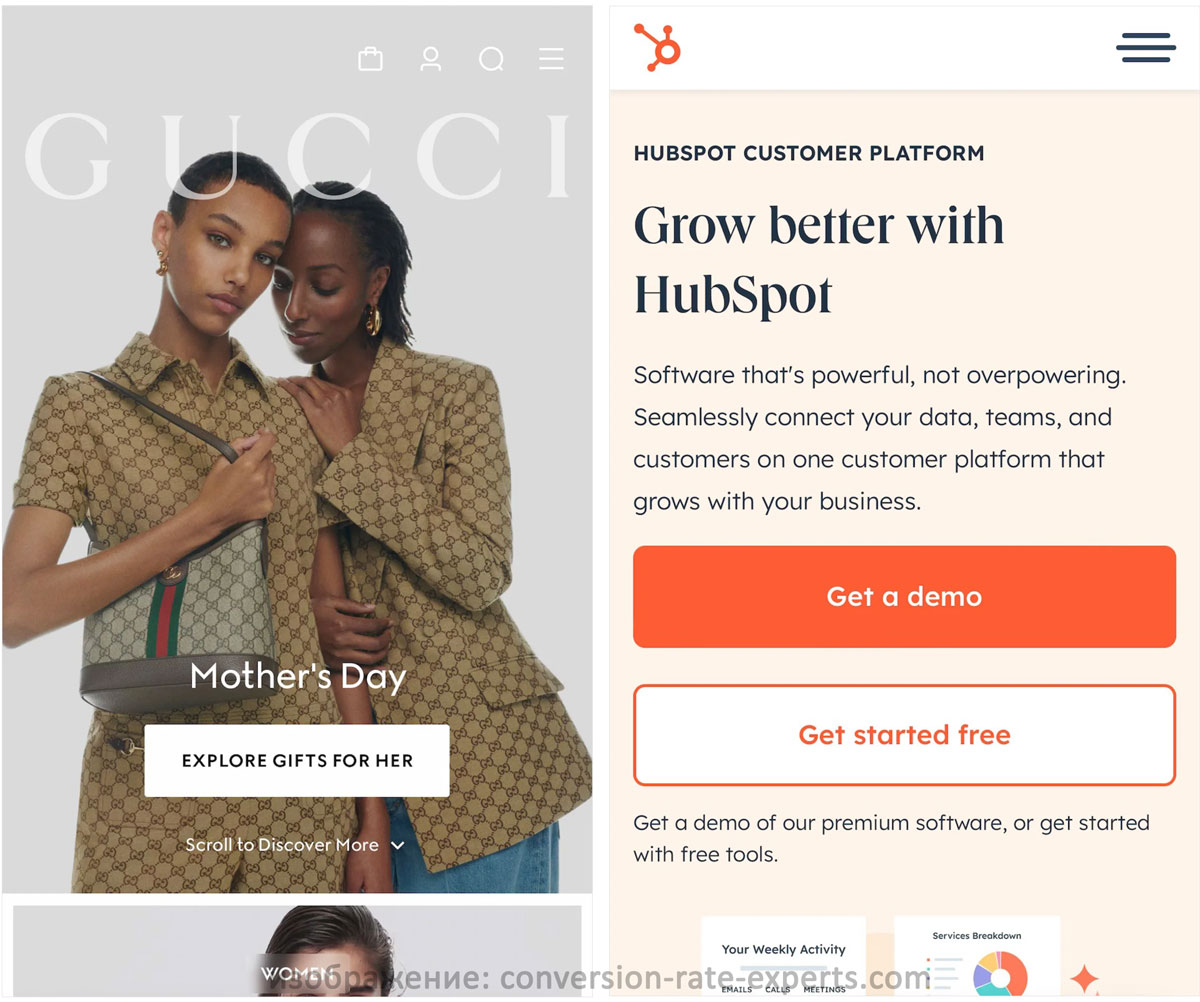Open the HubSpot hamburger menu
The width and height of the screenshot is (1200, 1002).
click(1146, 47)
